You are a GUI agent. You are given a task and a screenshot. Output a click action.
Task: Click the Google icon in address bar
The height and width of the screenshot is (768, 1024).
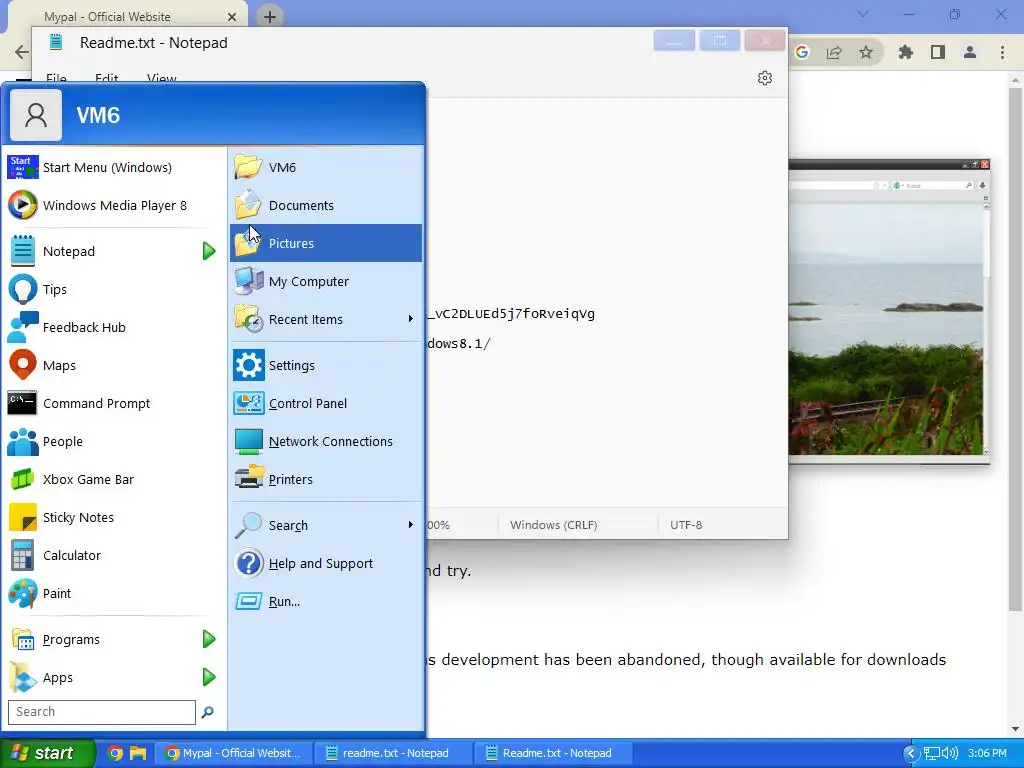[x=802, y=52]
